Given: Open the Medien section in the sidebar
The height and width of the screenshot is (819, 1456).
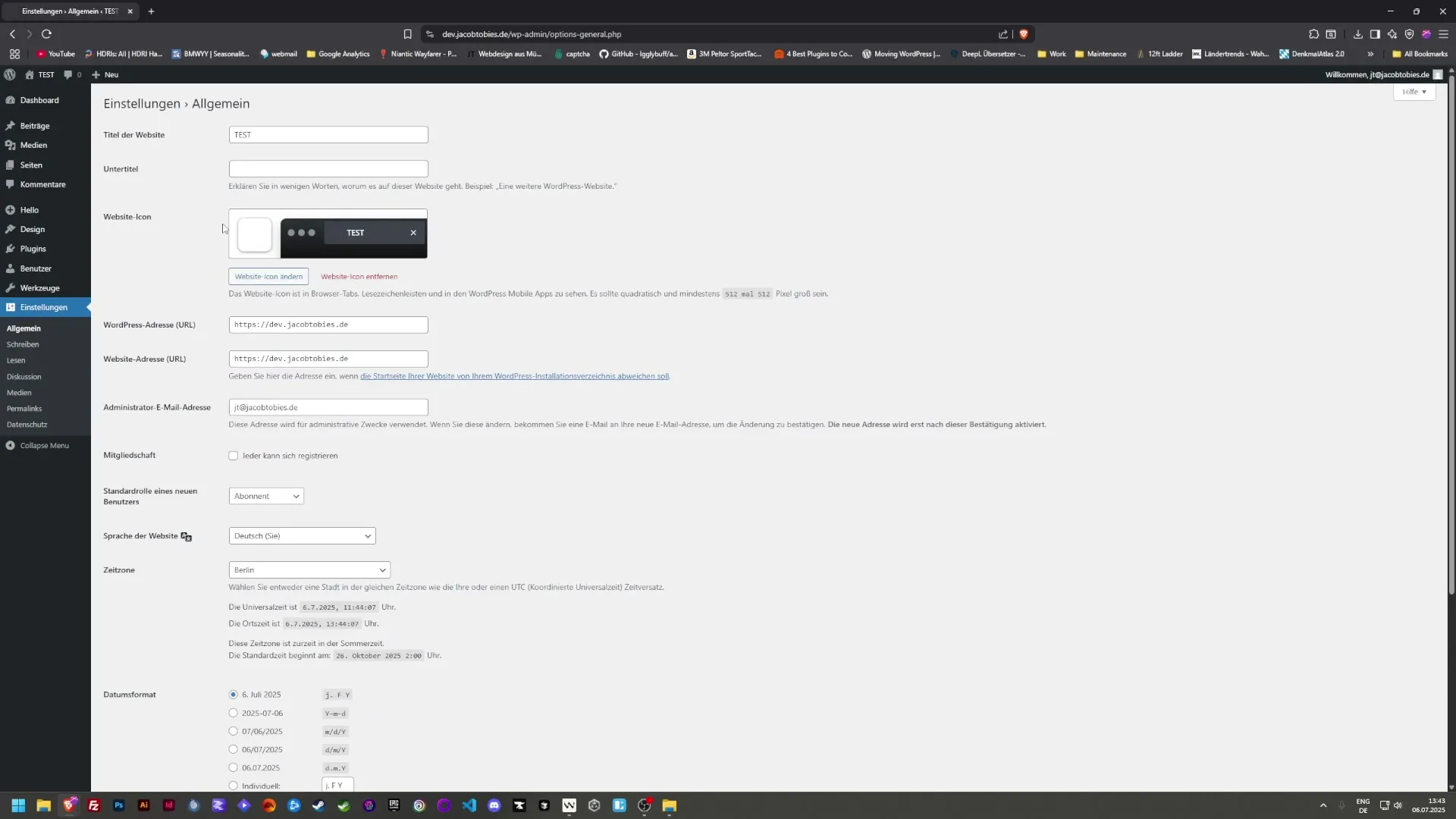Looking at the screenshot, I should 33,145.
